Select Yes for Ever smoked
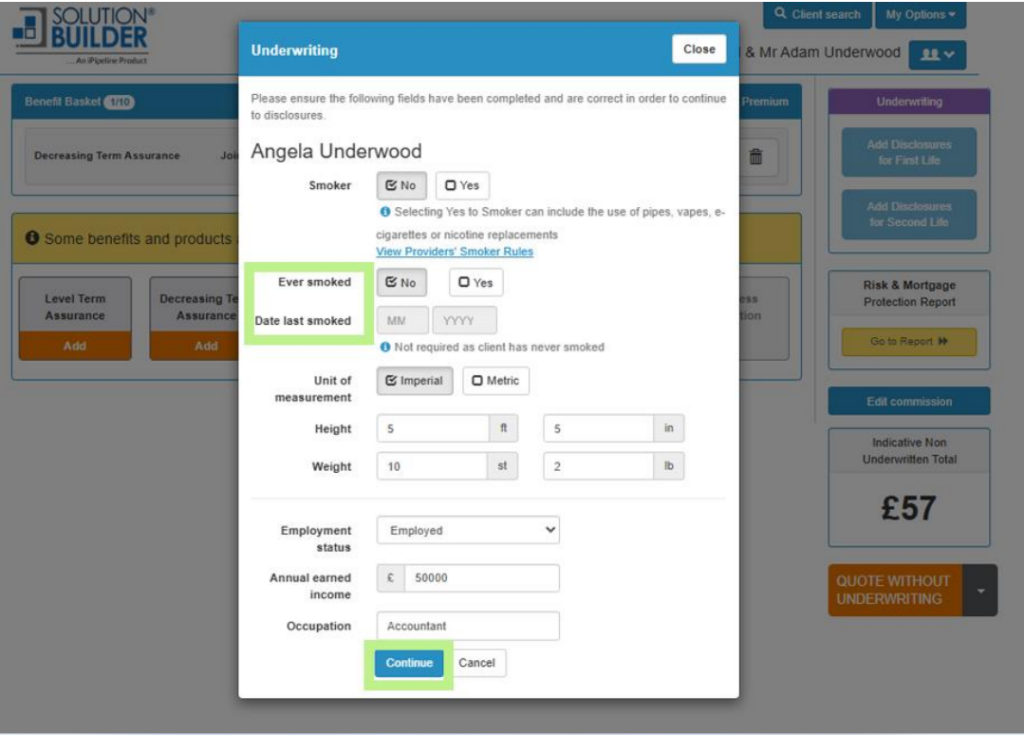The height and width of the screenshot is (735, 1024). pyautogui.click(x=476, y=283)
